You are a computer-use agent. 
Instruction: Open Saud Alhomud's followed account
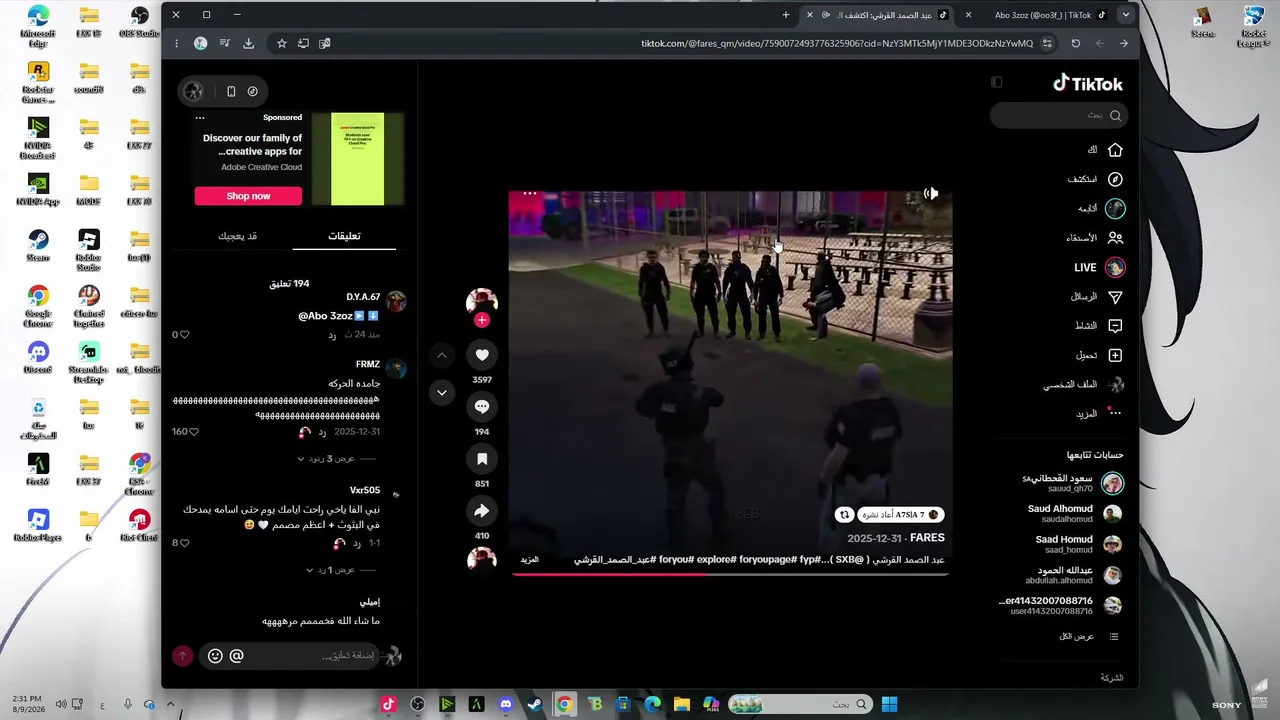1075,514
